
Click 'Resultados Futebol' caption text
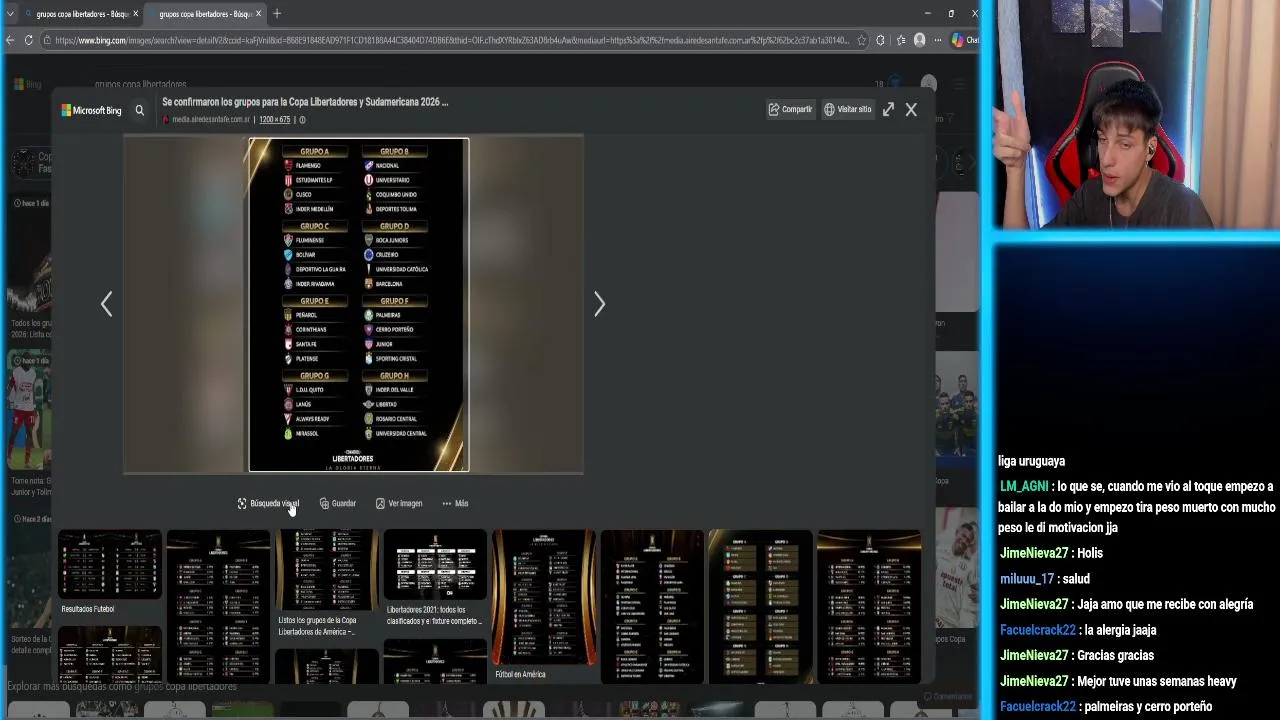pyautogui.click(x=88, y=609)
